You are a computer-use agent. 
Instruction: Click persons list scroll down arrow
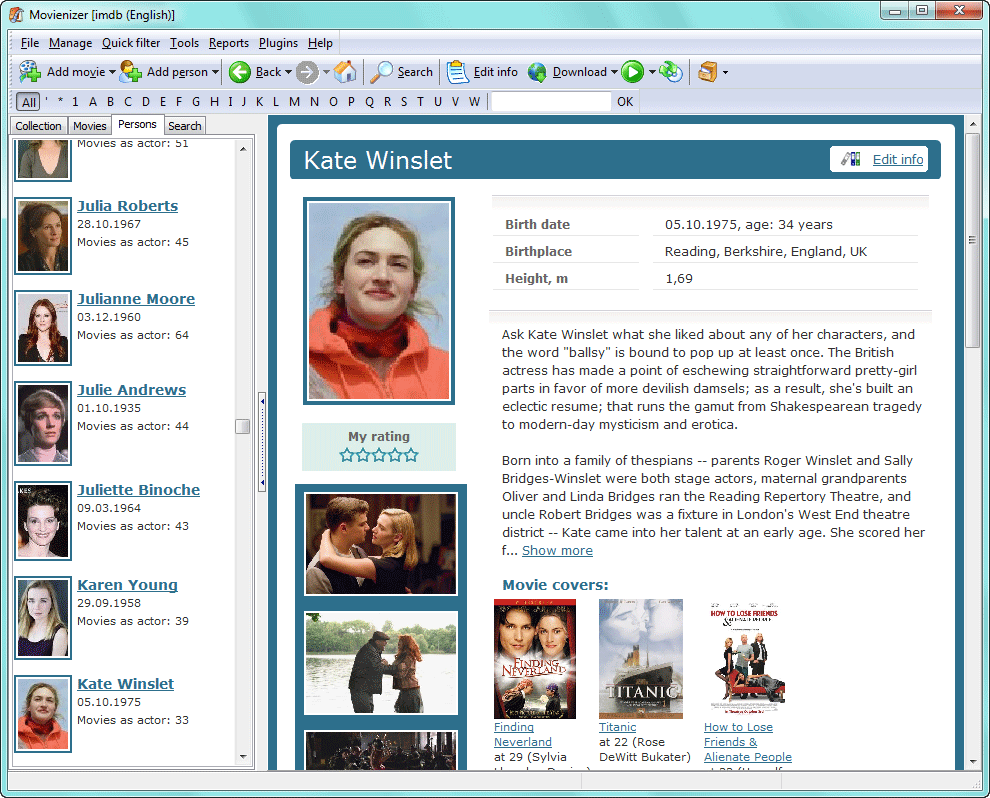tap(243, 756)
